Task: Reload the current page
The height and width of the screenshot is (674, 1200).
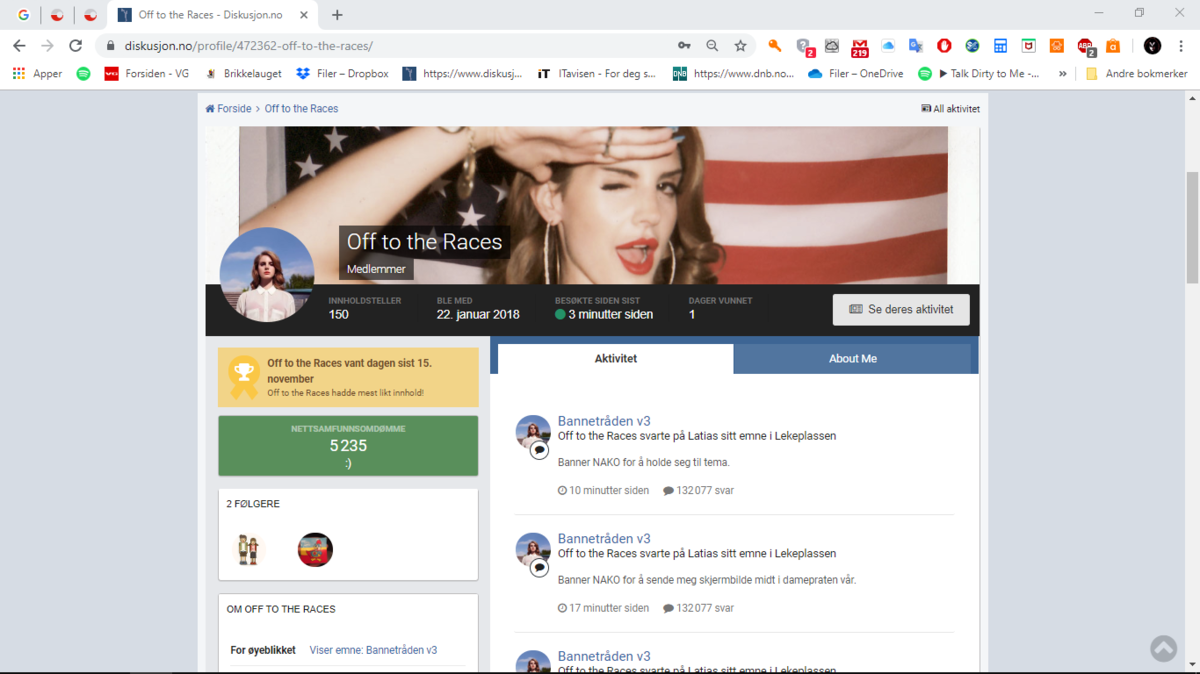Action: point(75,46)
